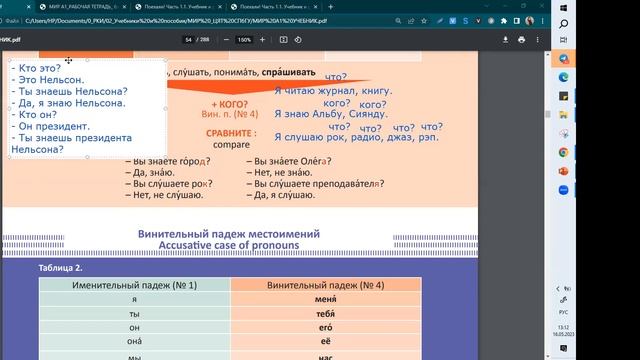Open Sticky Notes from the taskbar

click(x=564, y=96)
